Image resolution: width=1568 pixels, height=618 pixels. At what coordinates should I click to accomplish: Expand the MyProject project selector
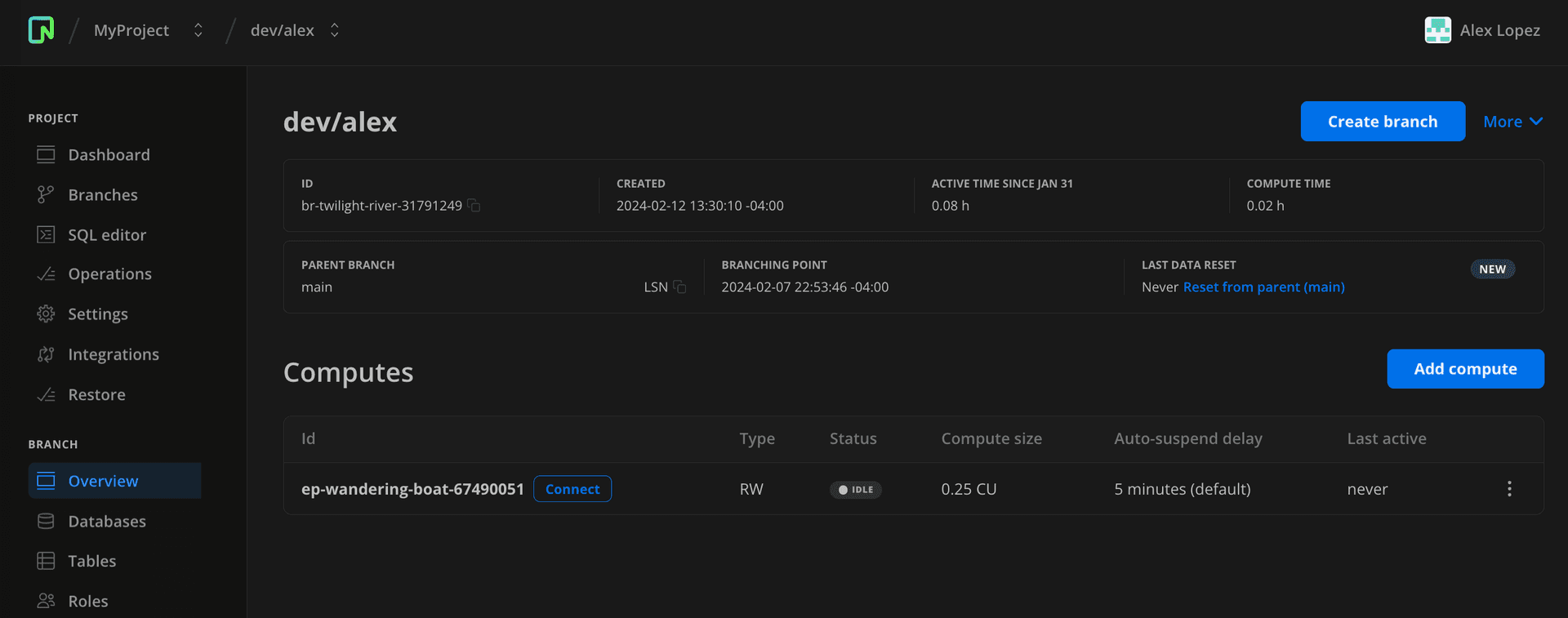pos(198,30)
